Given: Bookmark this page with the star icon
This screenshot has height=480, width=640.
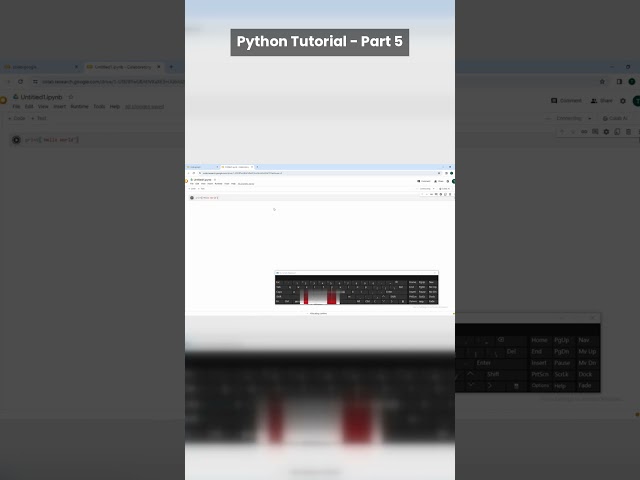Looking at the screenshot, I should click(x=602, y=82).
